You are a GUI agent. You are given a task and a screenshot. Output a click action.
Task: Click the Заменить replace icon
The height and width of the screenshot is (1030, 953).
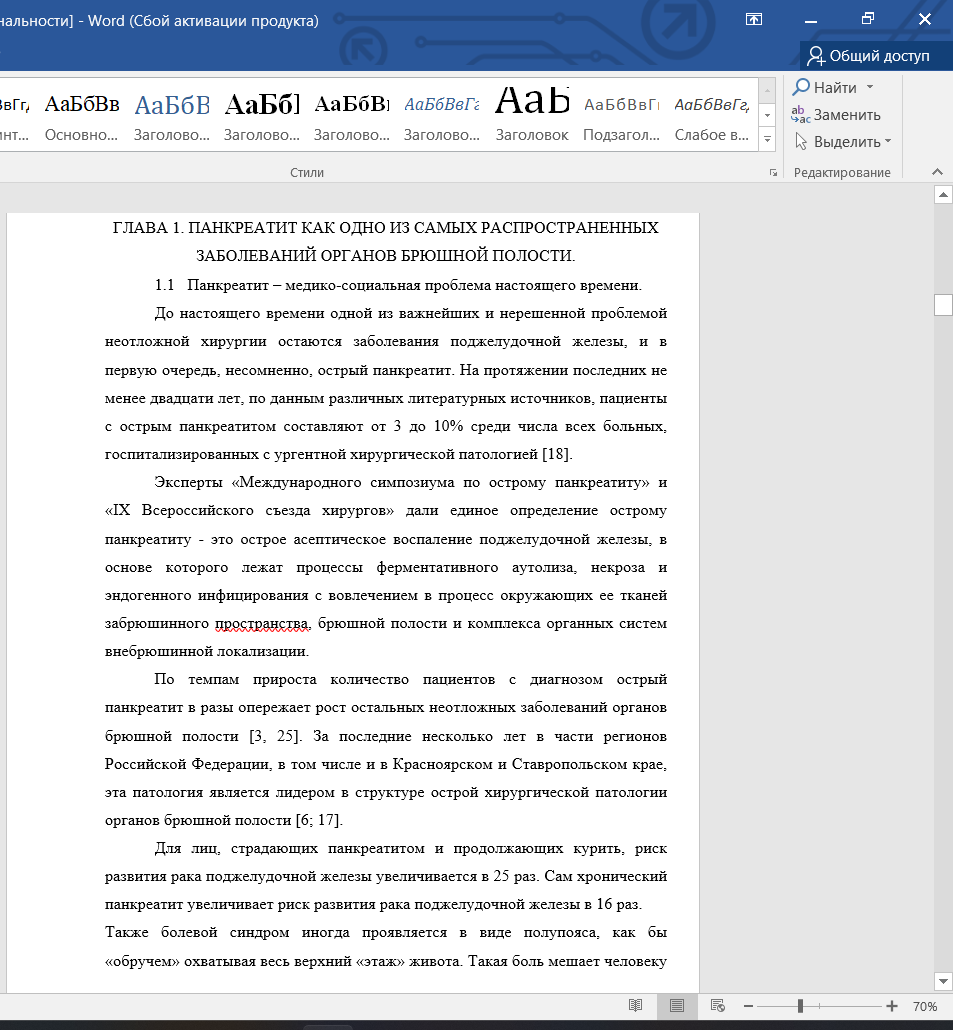[801, 114]
